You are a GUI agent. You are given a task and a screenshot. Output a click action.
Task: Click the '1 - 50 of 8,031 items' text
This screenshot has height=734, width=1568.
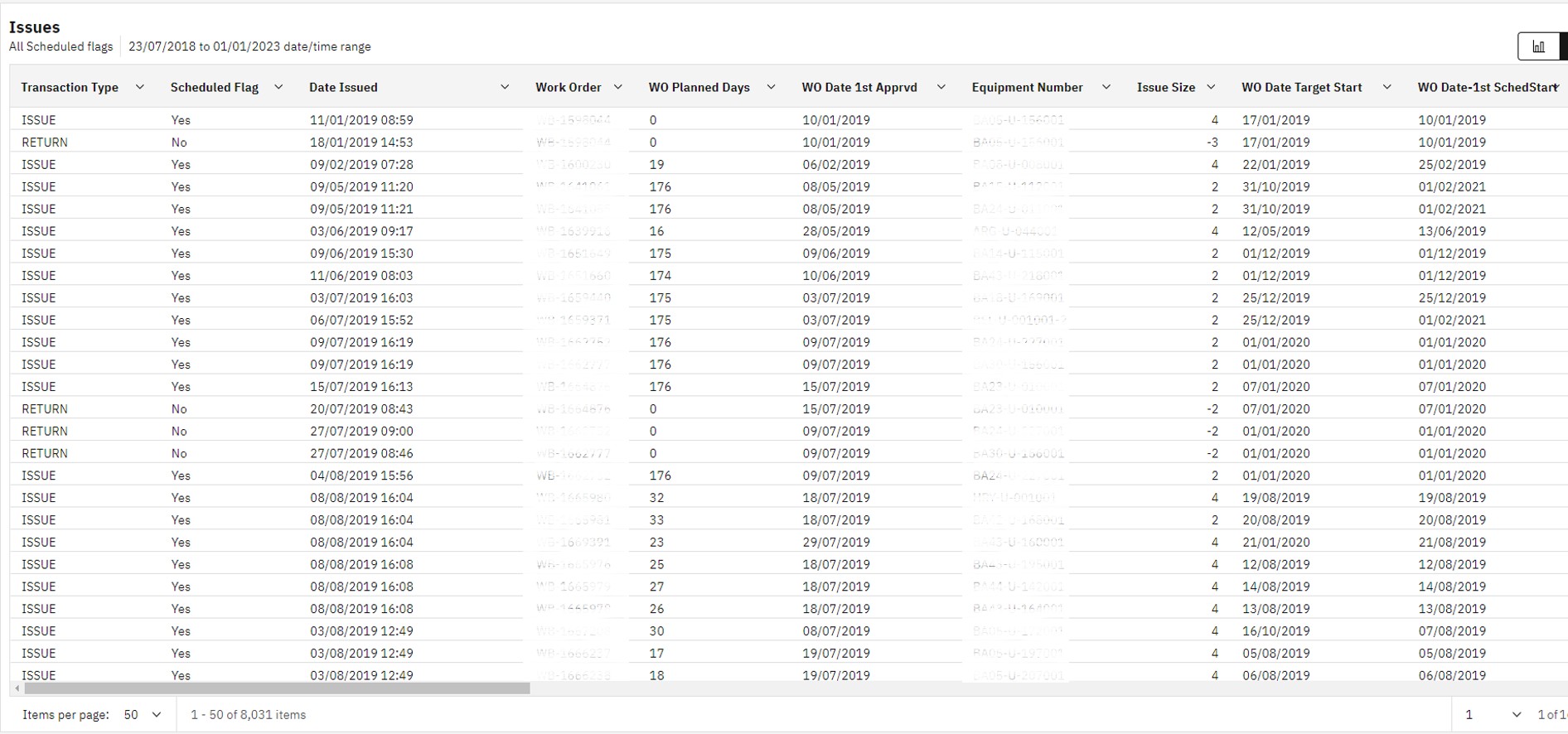click(x=248, y=715)
